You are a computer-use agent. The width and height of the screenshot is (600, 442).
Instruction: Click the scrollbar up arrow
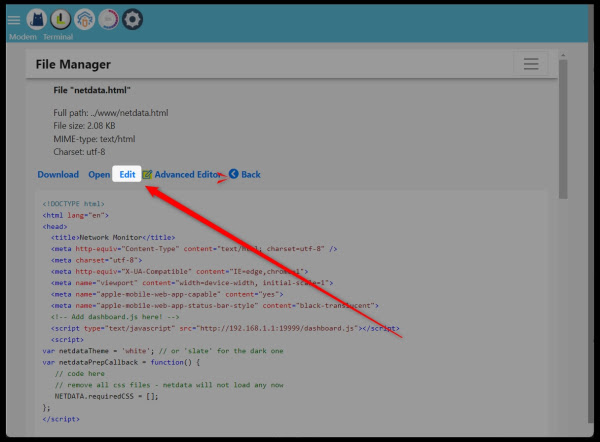click(563, 55)
